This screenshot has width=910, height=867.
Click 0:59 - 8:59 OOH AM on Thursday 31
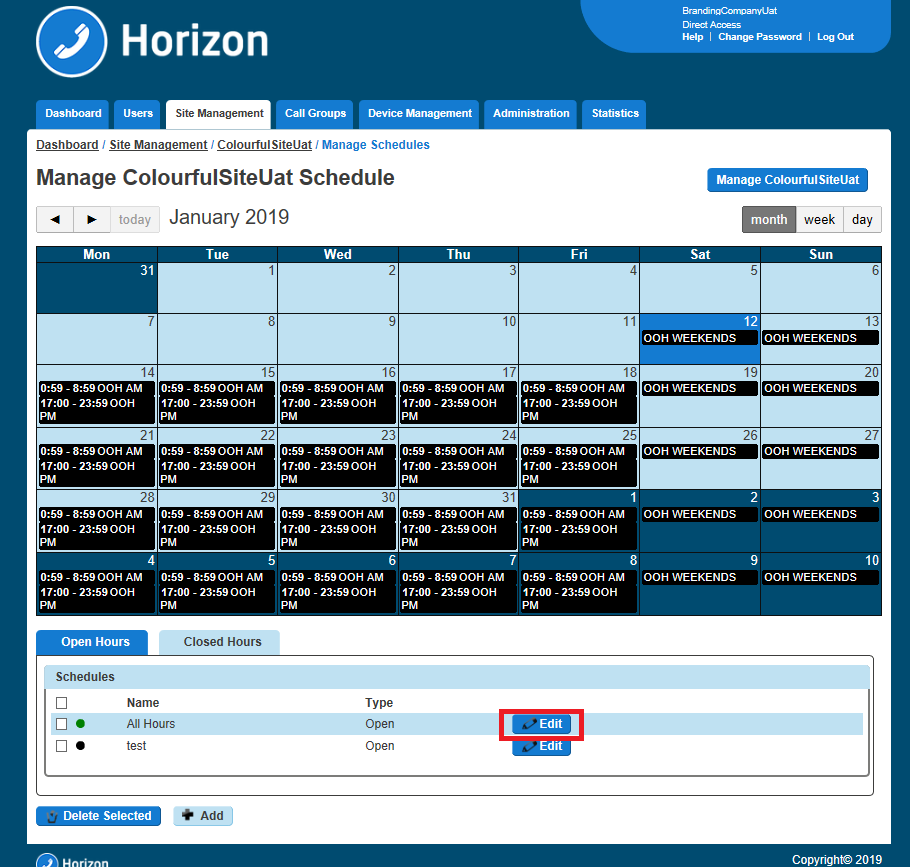click(x=458, y=514)
